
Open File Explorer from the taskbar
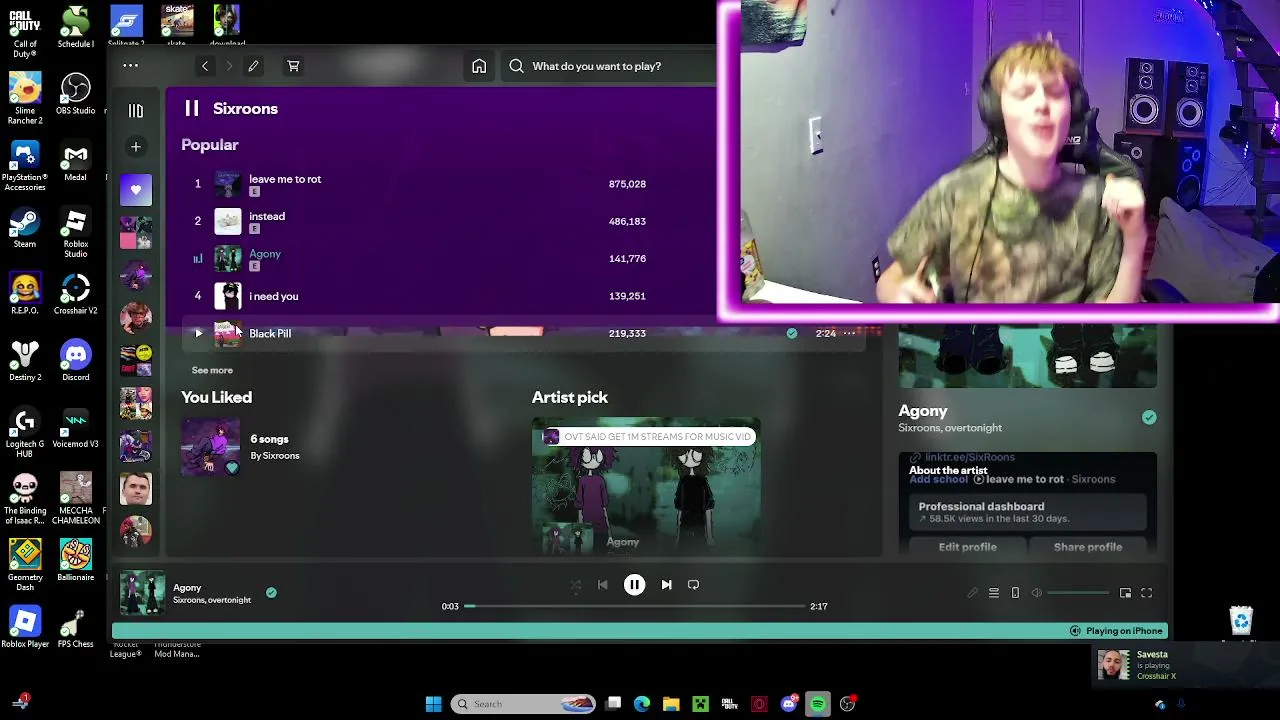click(x=671, y=704)
